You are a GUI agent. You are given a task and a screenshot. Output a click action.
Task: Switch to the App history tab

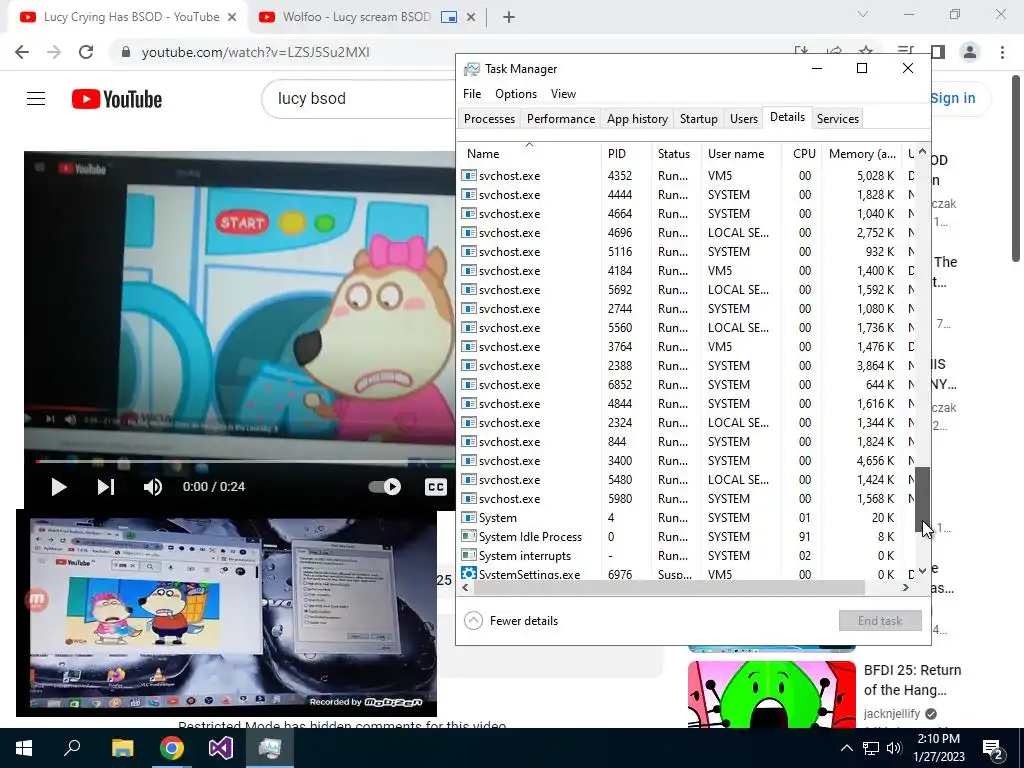(x=637, y=119)
